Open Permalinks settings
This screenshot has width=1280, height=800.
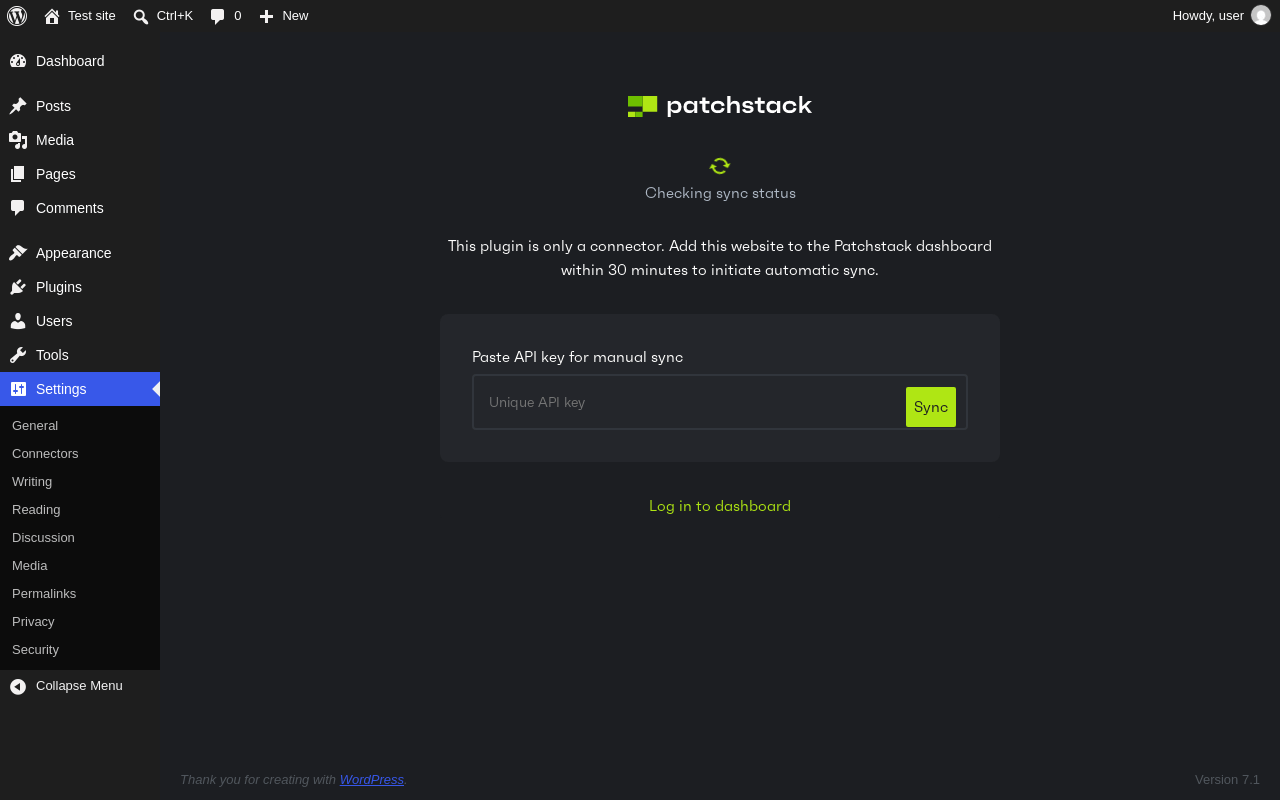pyautogui.click(x=44, y=594)
